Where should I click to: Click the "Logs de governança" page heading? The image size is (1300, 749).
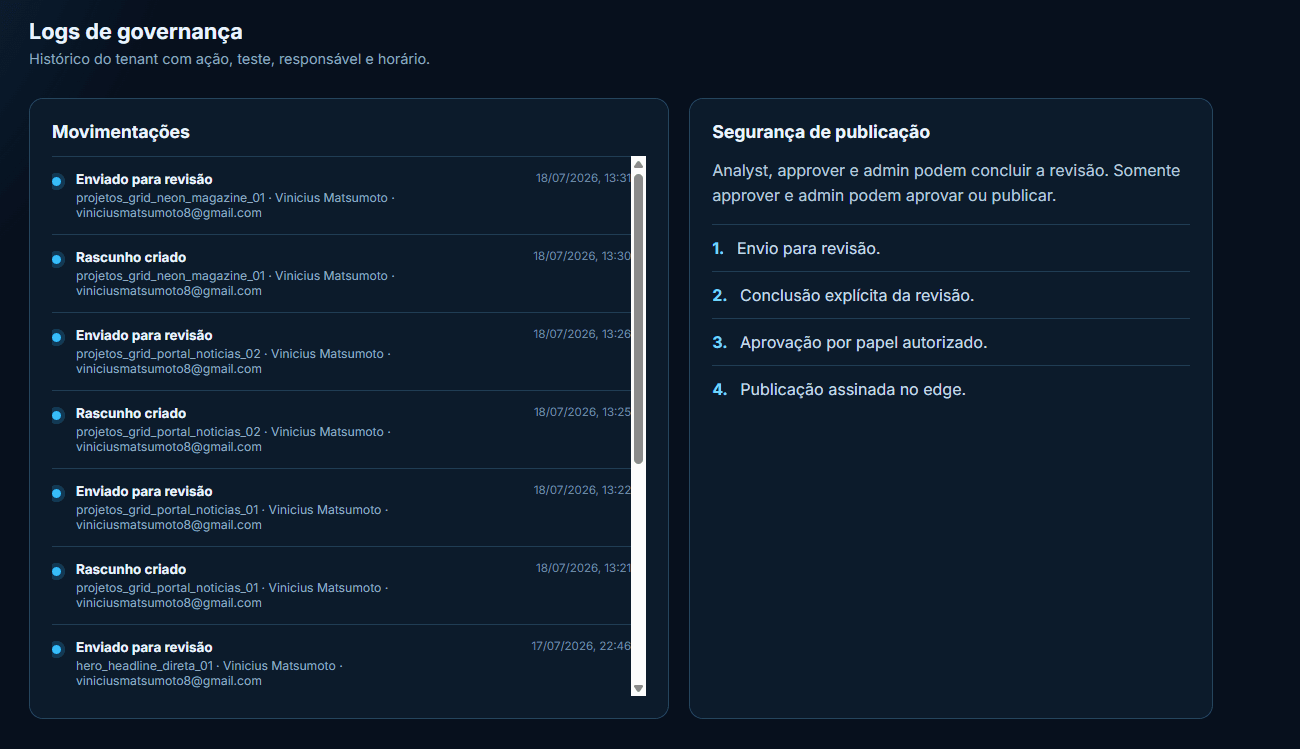tap(136, 33)
